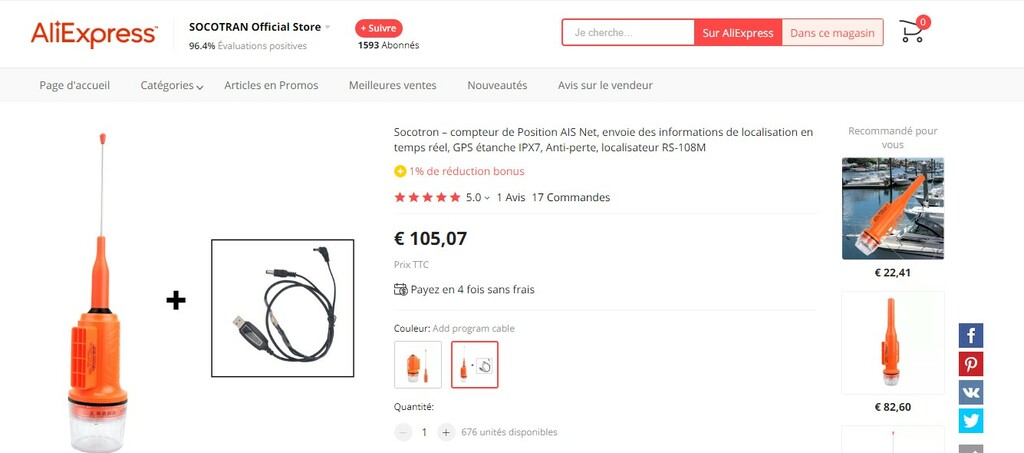This screenshot has width=1024, height=453.
Task: Click the yellow bonus reduction coin icon
Action: pos(400,172)
